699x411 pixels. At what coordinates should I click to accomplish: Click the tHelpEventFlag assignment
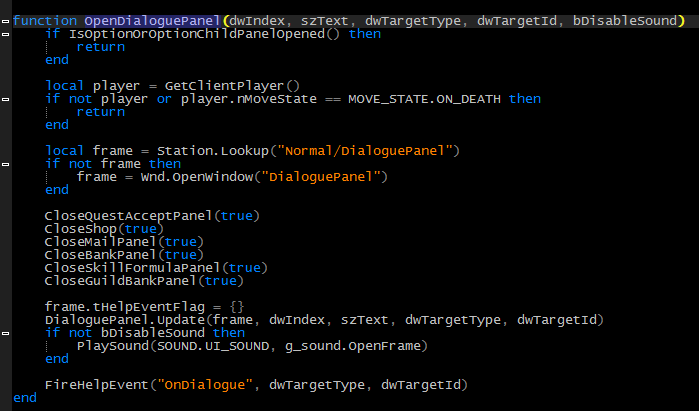(x=144, y=307)
